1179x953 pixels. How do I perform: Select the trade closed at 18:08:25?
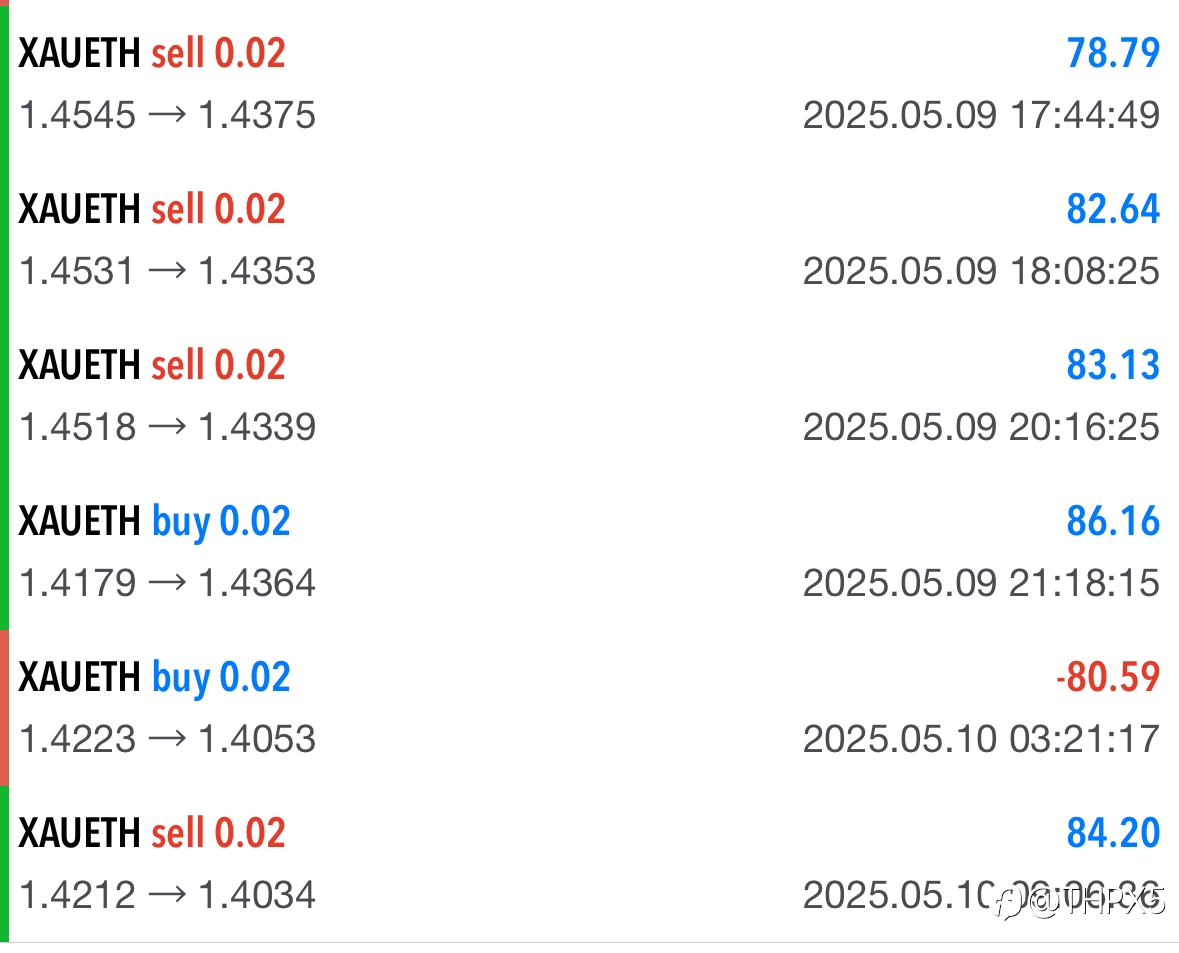click(590, 239)
